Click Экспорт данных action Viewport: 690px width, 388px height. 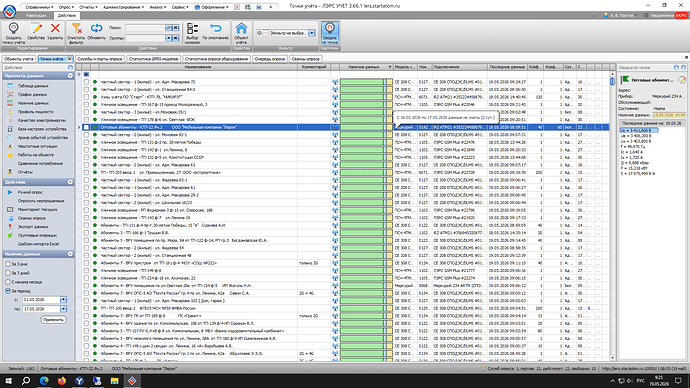33,227
